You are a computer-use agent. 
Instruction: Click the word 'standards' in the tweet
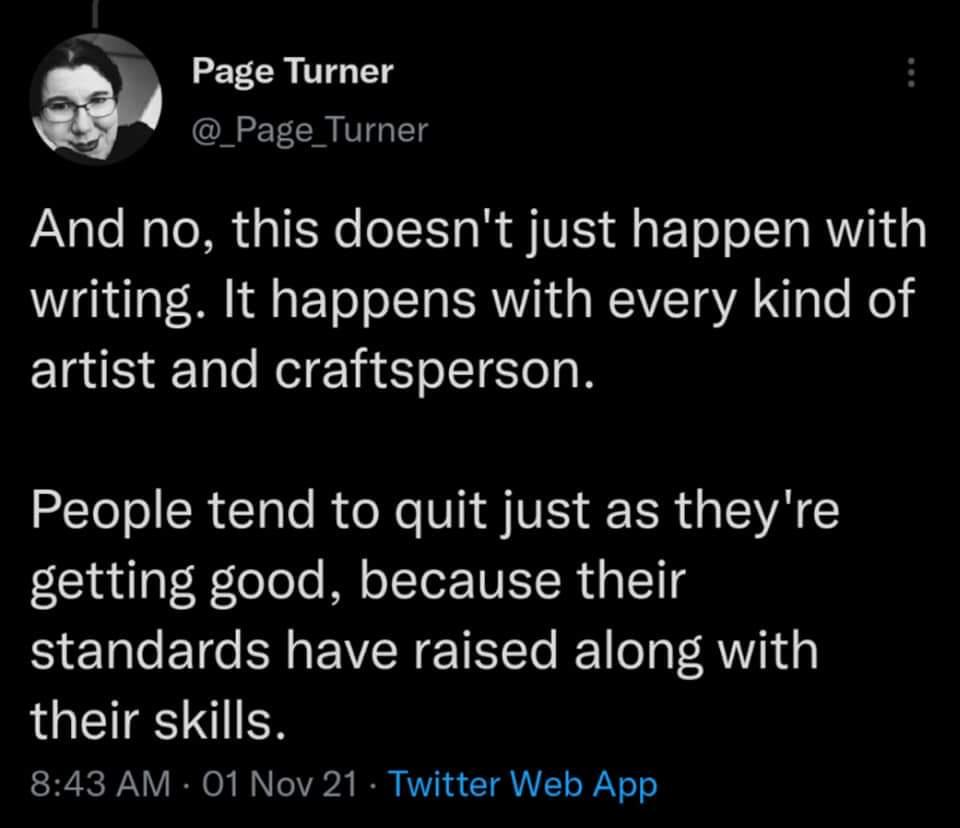tap(150, 650)
